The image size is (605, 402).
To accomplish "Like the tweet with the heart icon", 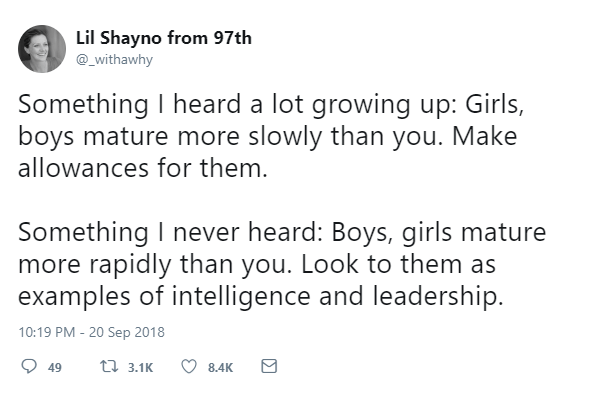I will tap(186, 367).
